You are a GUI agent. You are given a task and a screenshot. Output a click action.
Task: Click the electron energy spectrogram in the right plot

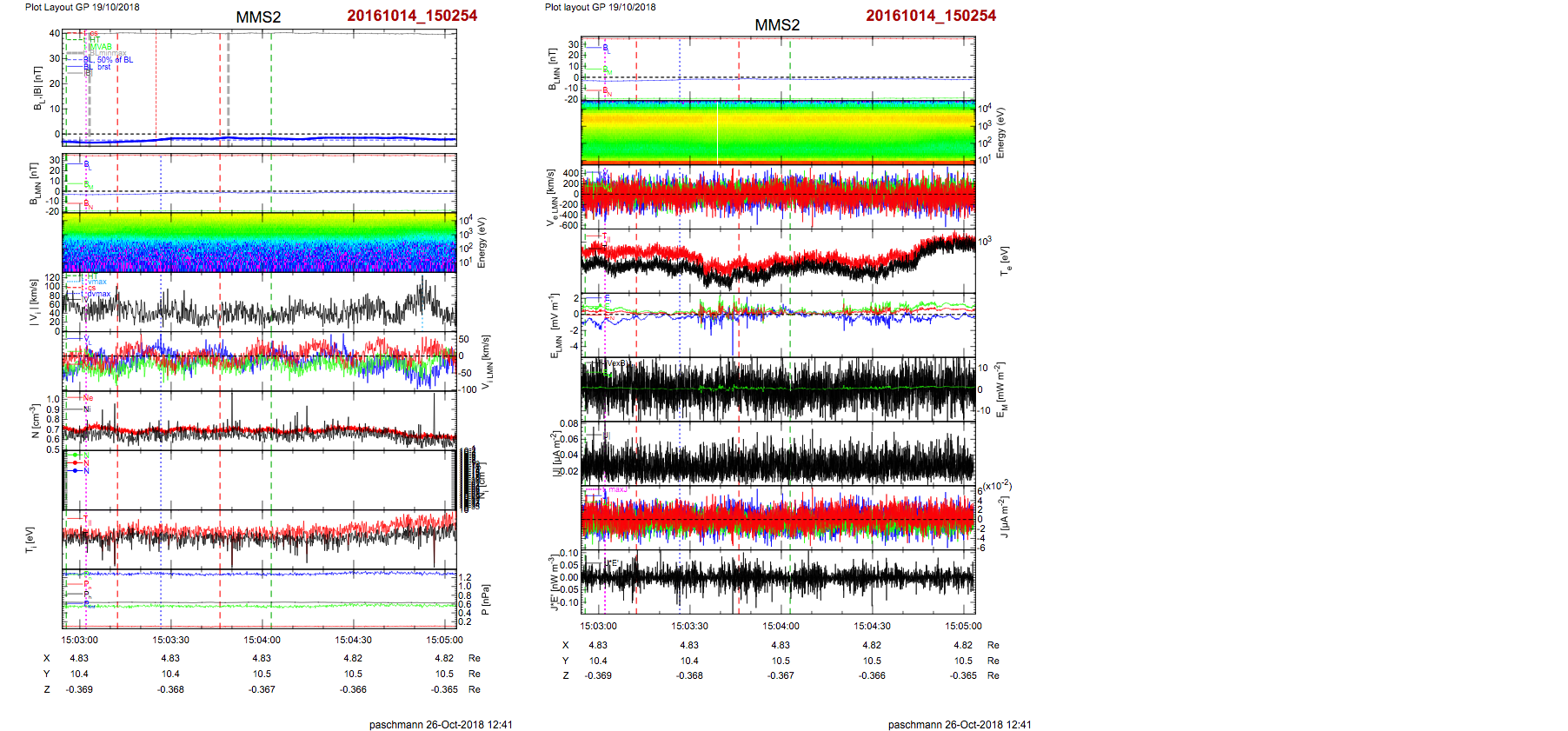point(778,132)
